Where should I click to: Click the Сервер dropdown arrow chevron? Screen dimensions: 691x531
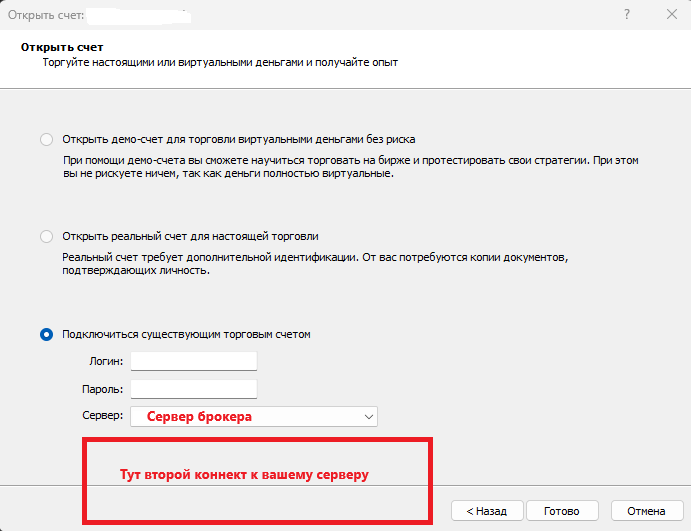(x=369, y=416)
